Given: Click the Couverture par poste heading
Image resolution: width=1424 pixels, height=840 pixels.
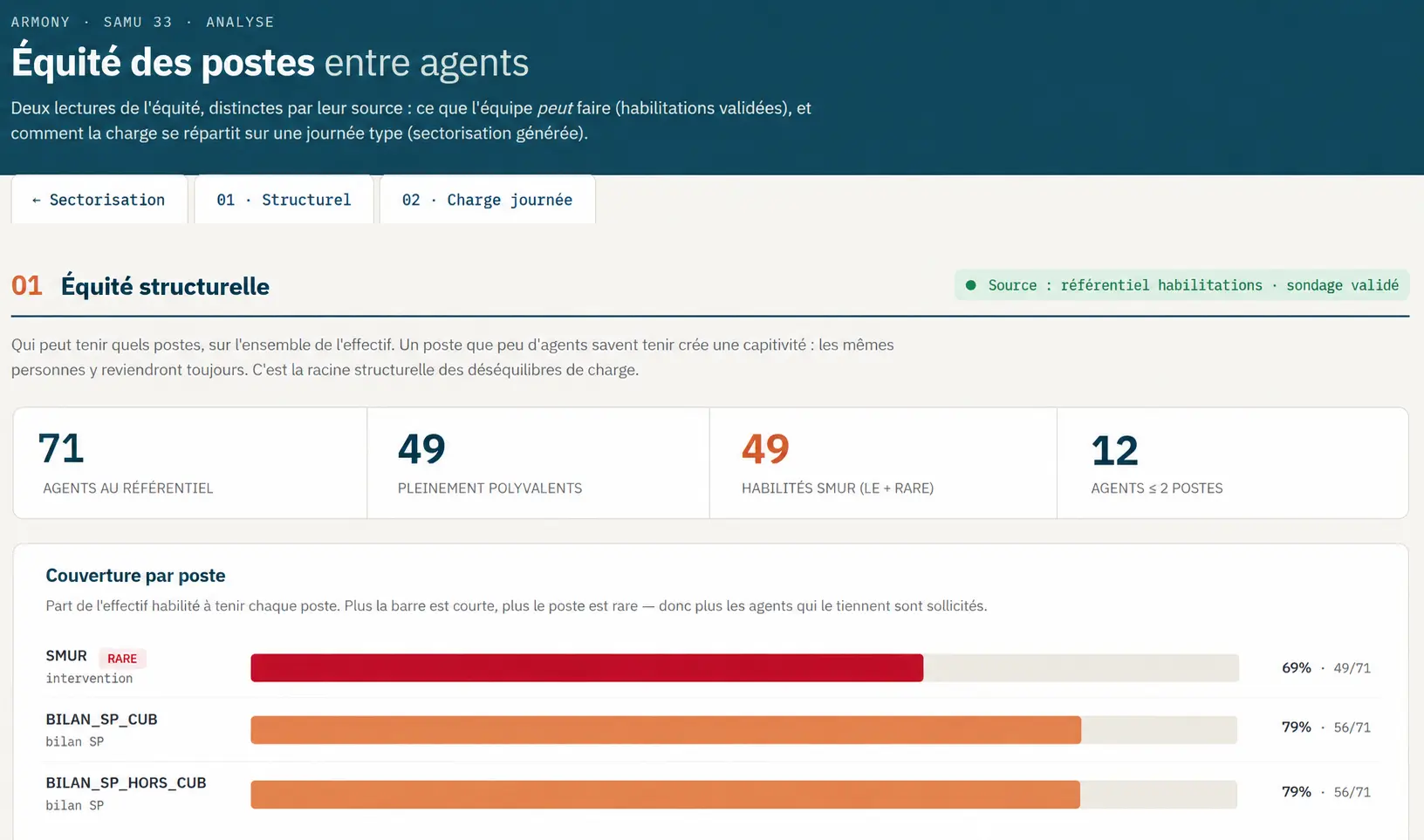Looking at the screenshot, I should coord(135,576).
